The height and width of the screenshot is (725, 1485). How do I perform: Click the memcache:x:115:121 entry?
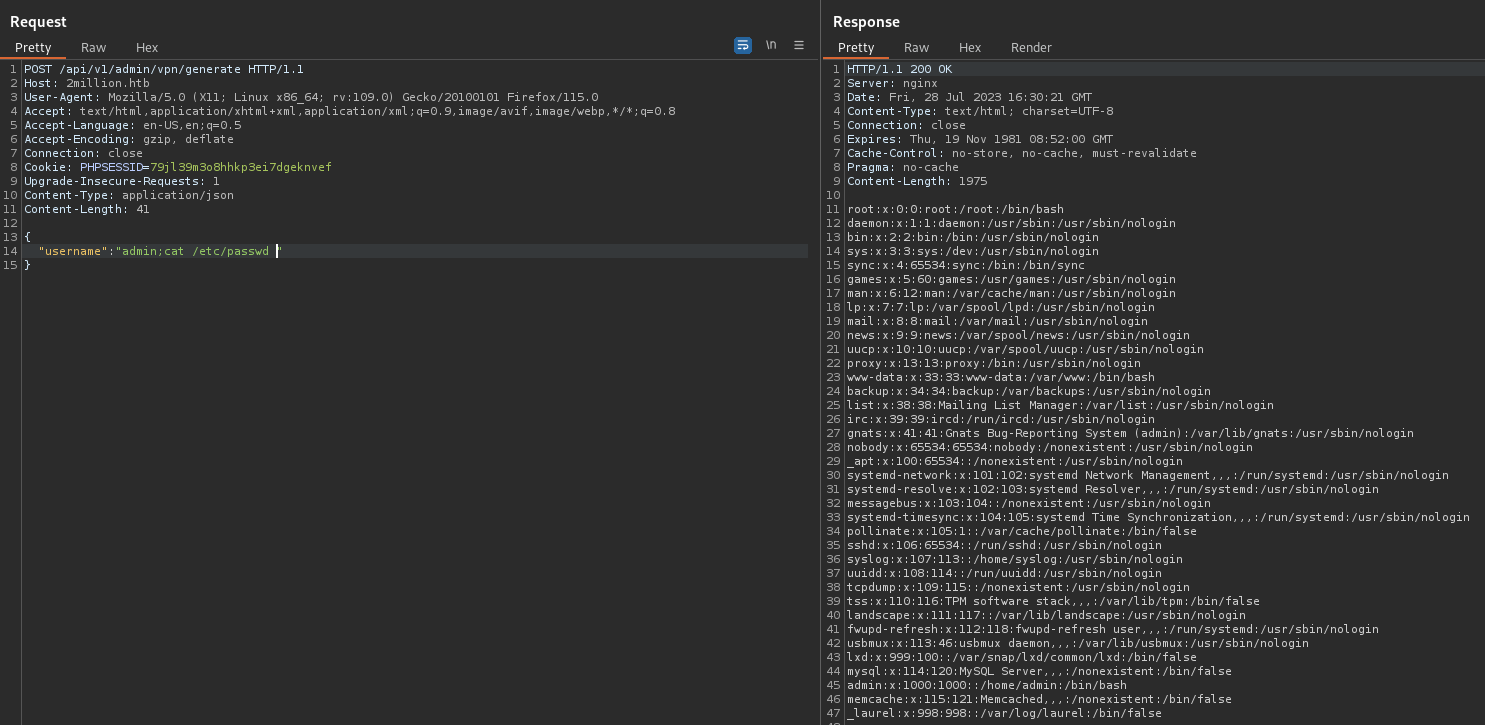1039,699
